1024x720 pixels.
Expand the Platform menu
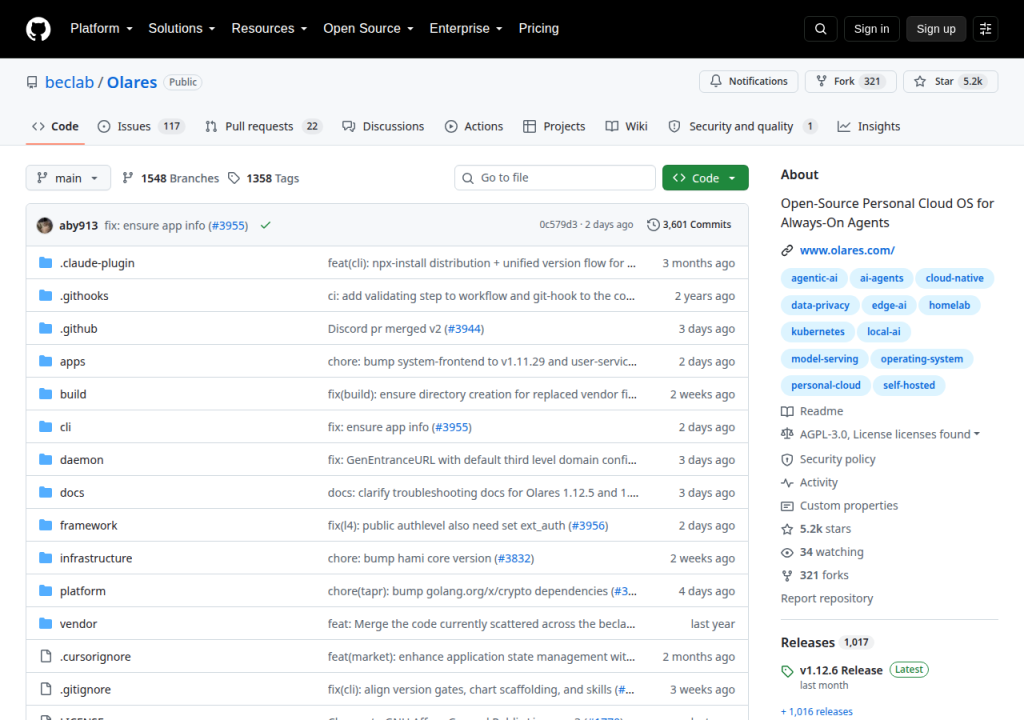click(x=101, y=29)
